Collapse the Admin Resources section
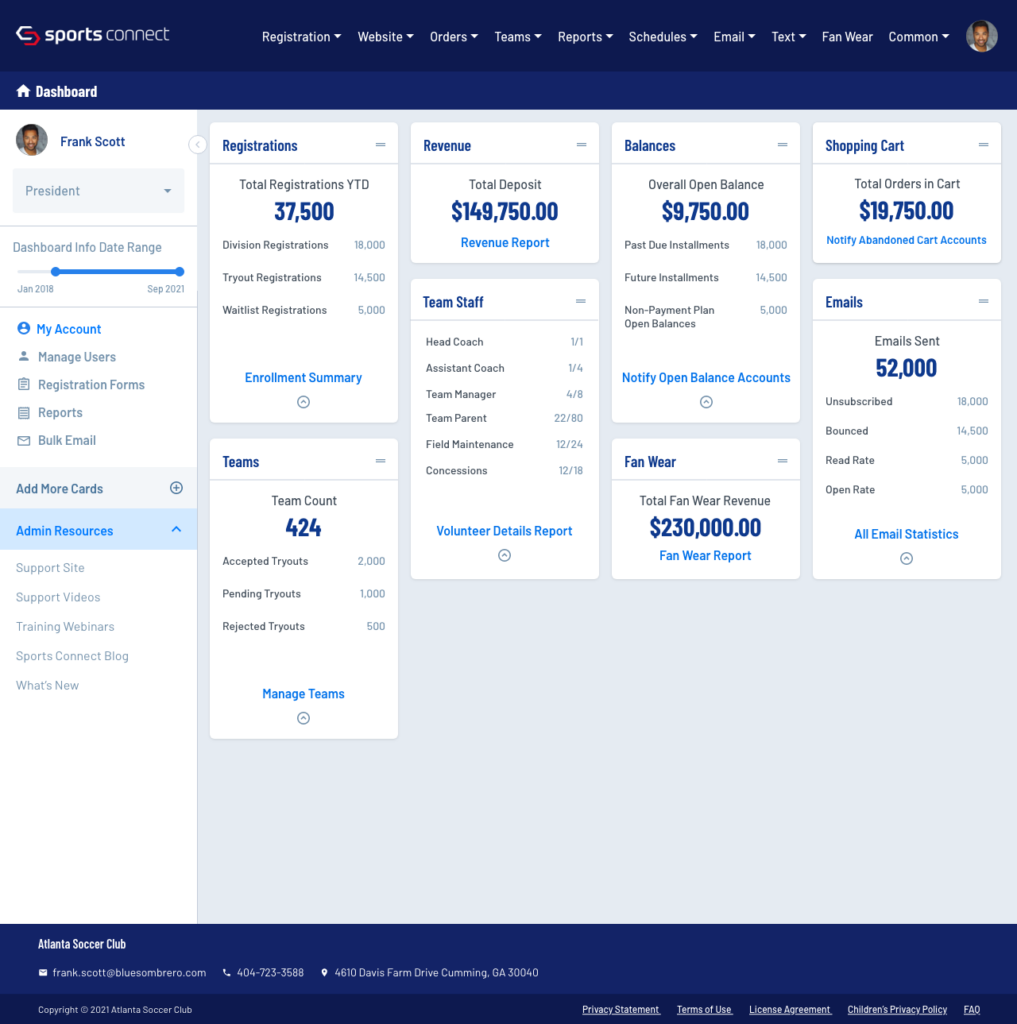The width and height of the screenshot is (1017, 1024). pos(176,530)
